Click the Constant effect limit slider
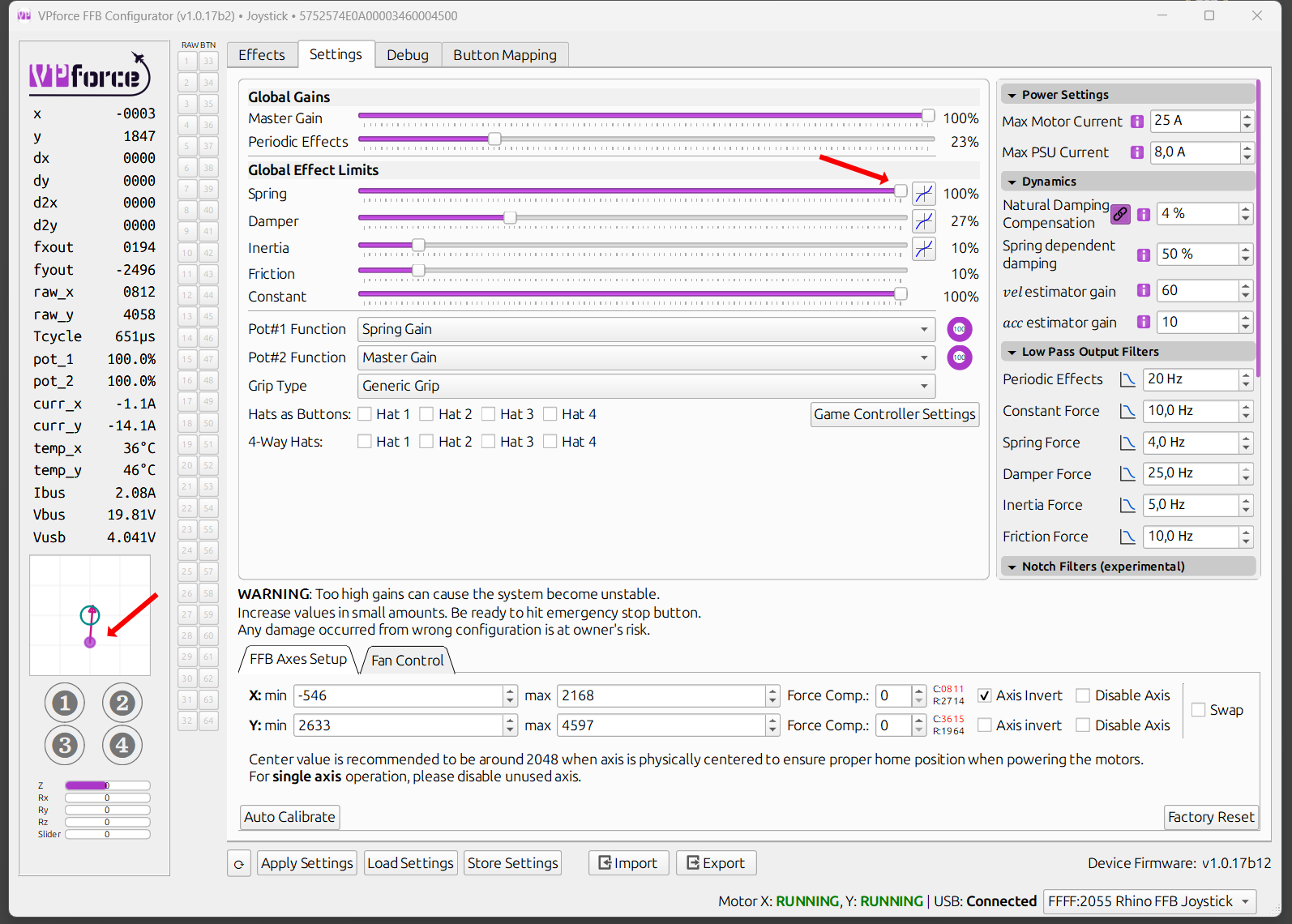The width and height of the screenshot is (1292, 924). pyautogui.click(x=633, y=294)
